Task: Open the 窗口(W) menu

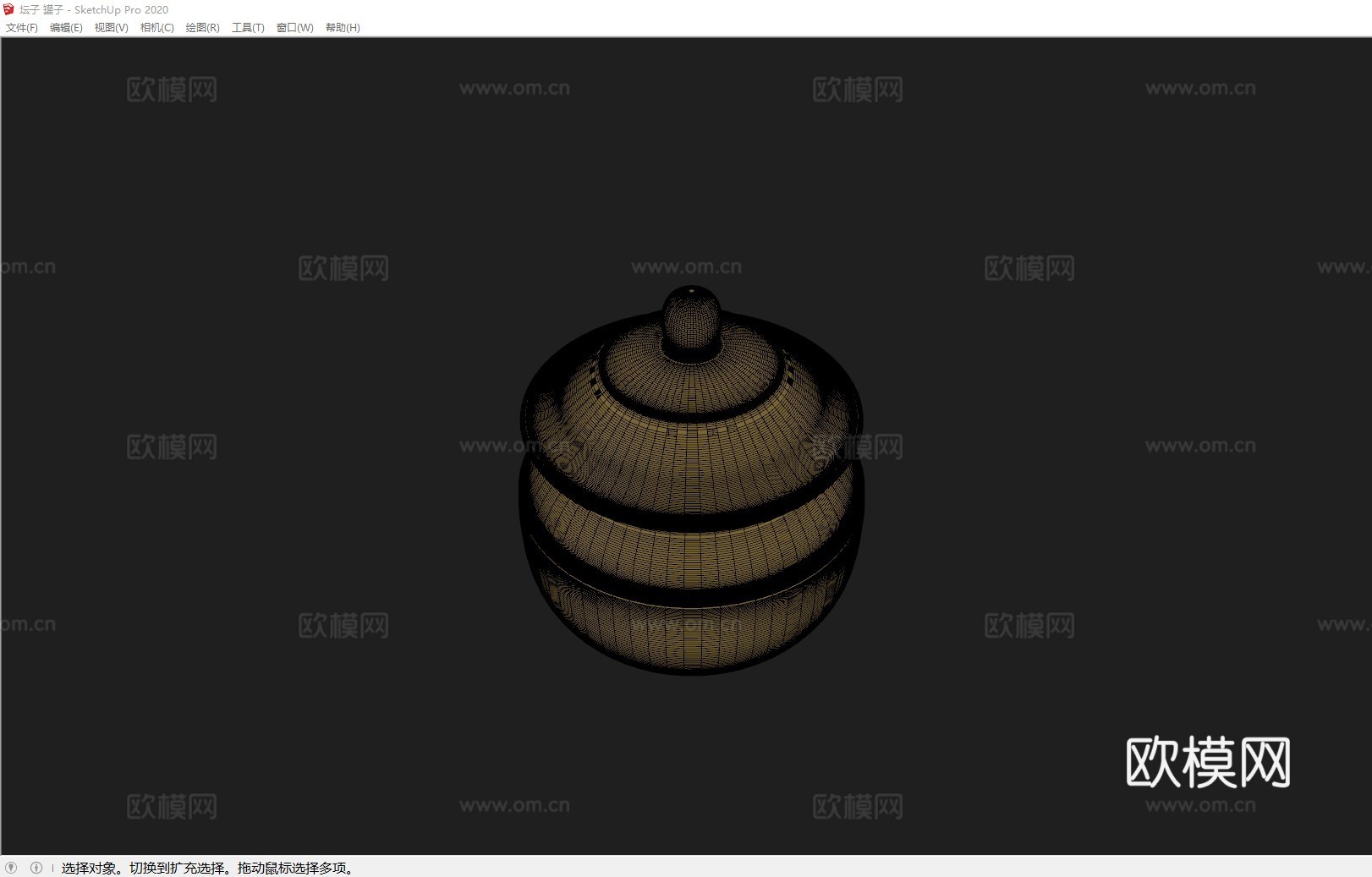Action: tap(294, 28)
